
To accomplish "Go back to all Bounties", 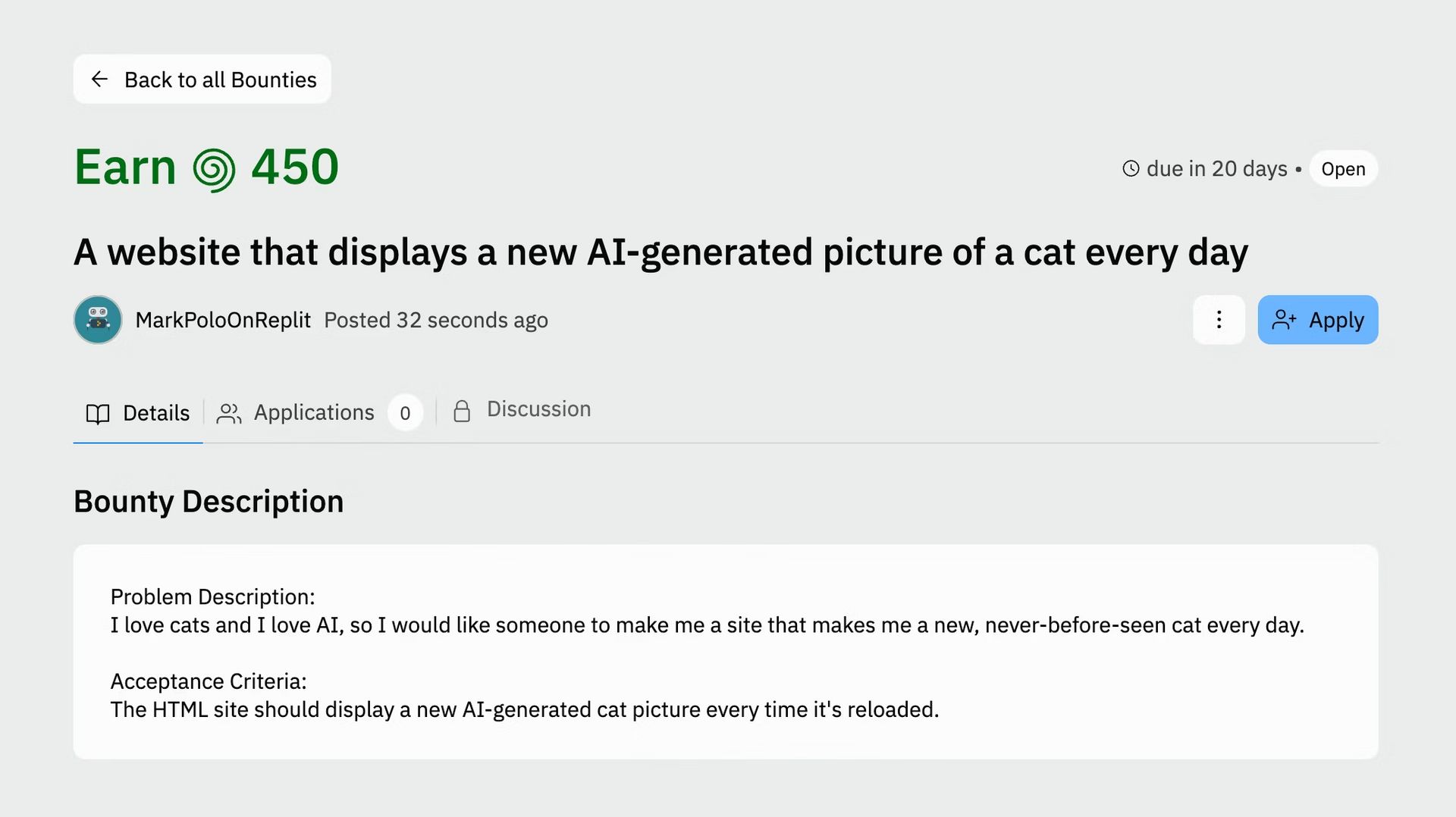I will pyautogui.click(x=202, y=79).
